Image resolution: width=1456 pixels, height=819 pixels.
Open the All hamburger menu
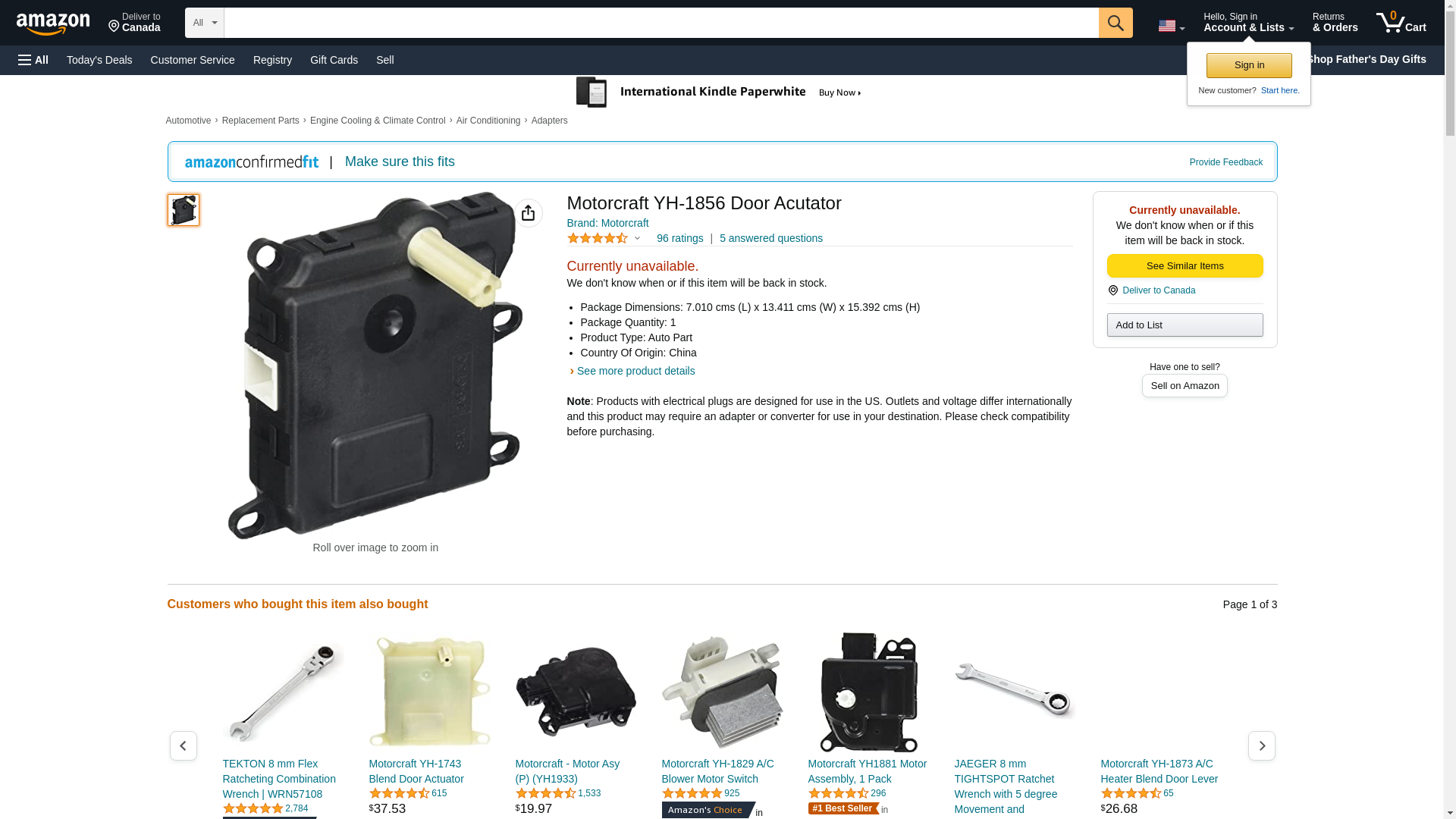(x=33, y=60)
